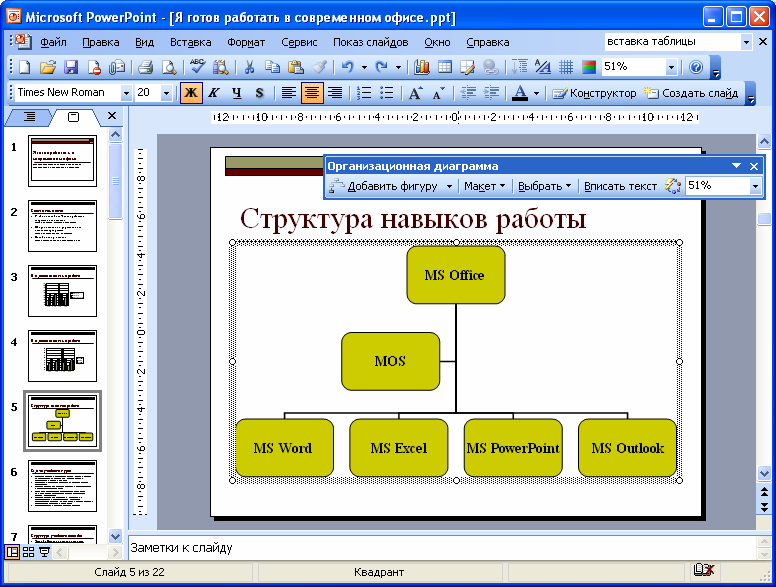Image resolution: width=776 pixels, height=587 pixels.
Task: Toggle Underline (Ч) formatting
Action: [237, 93]
